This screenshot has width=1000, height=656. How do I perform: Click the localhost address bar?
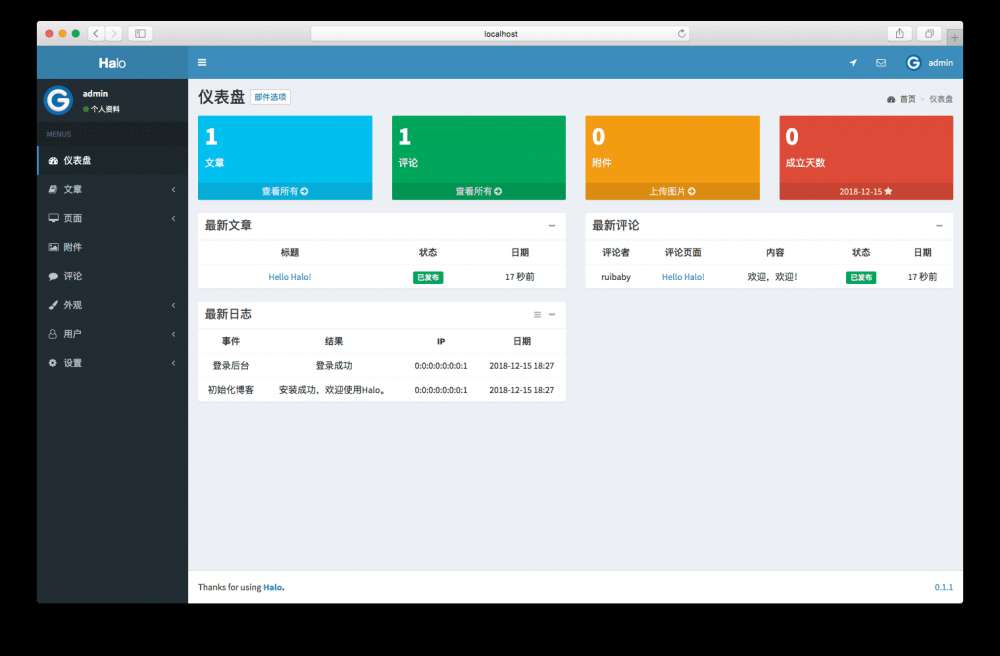coord(500,34)
